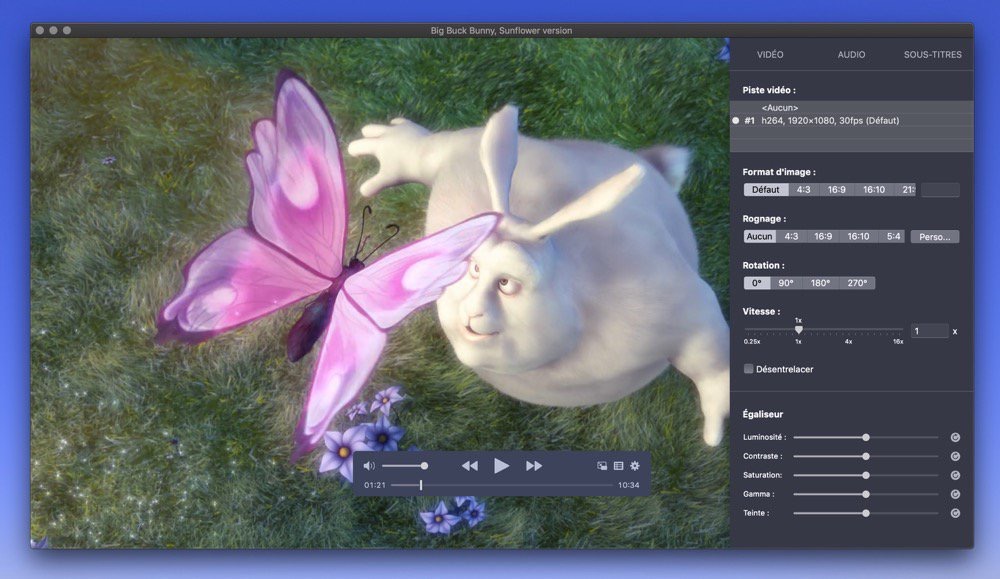
Task: Click the custom image format input field
Action: (x=941, y=189)
